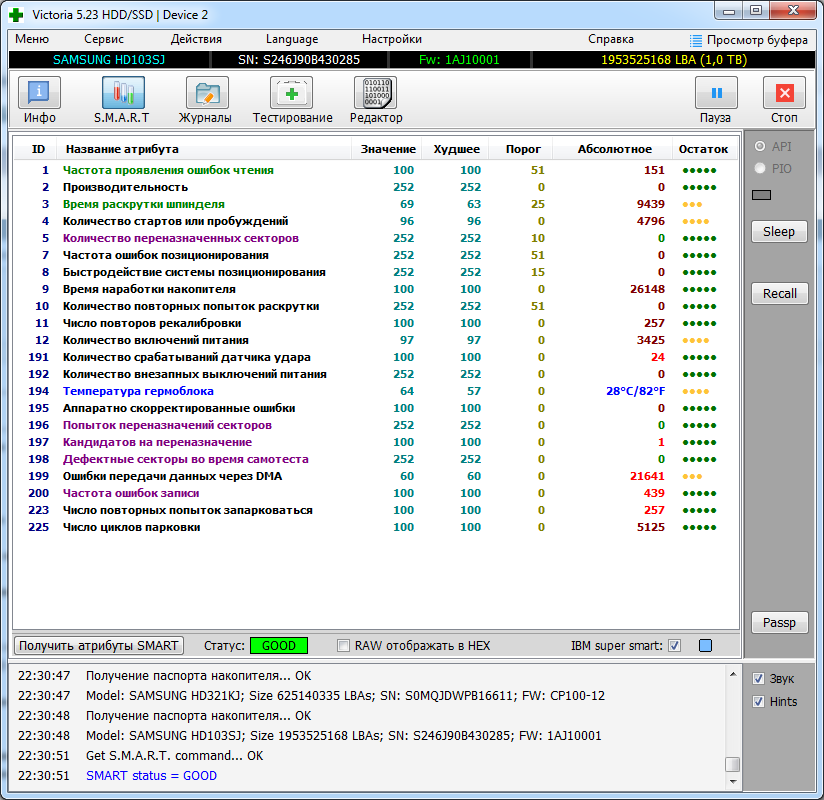Click the log scrollbar down arrow
Image resolution: width=824 pixels, height=800 pixels.
point(733,782)
